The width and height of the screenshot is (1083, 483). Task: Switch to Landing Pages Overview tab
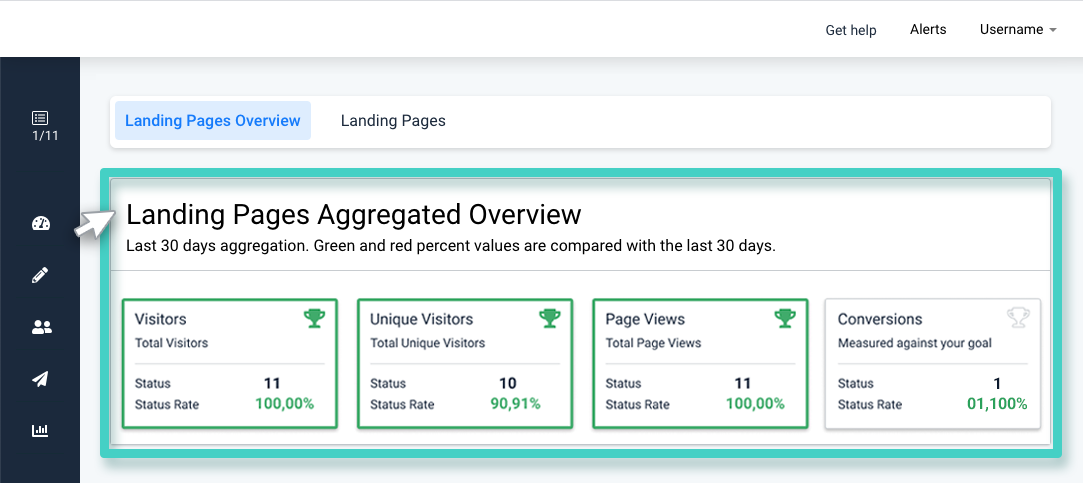point(213,121)
